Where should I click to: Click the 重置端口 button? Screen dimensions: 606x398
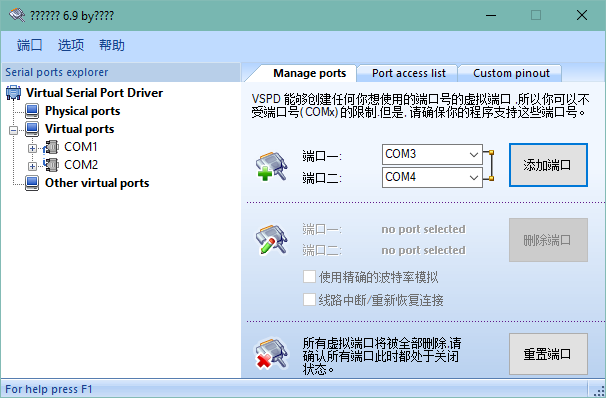coord(548,354)
